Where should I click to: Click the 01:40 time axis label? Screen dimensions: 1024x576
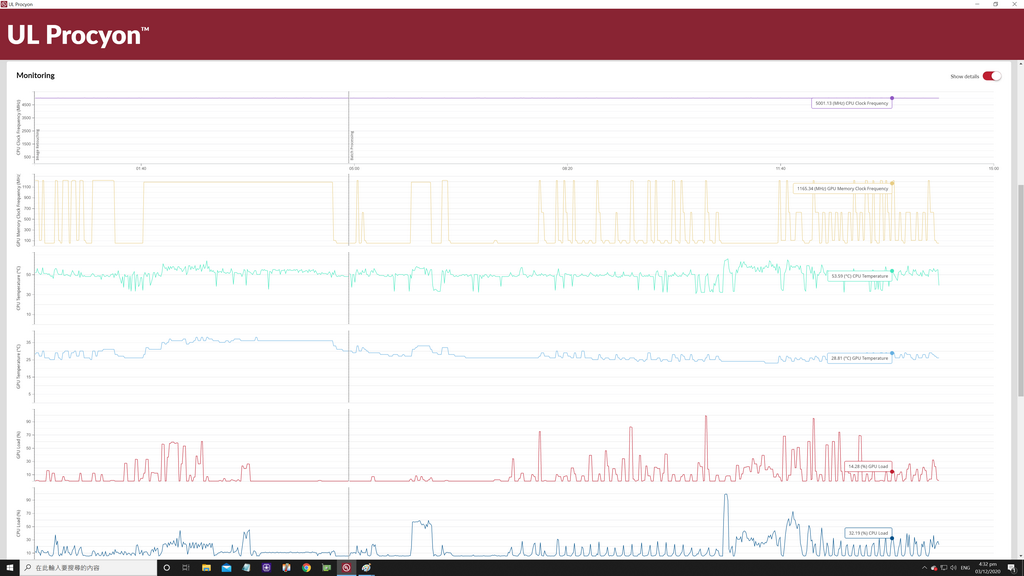coord(141,168)
